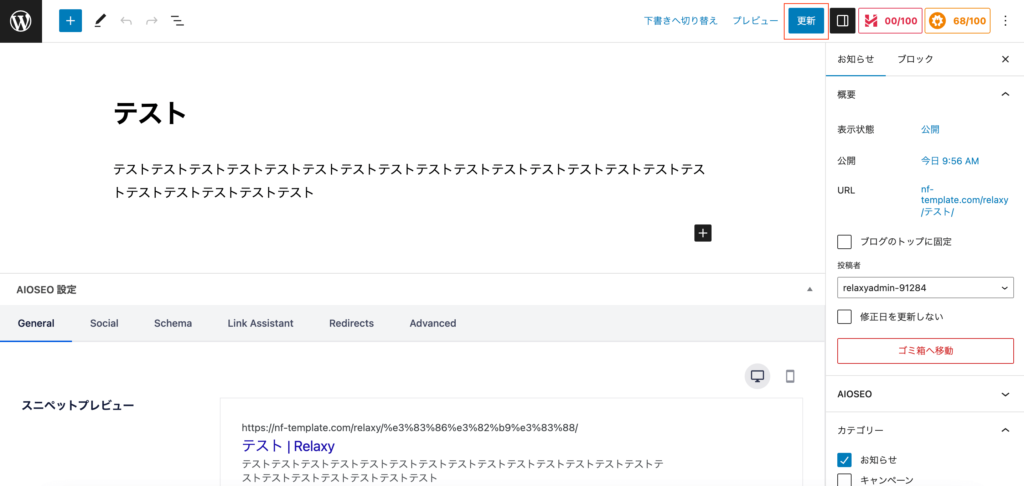Viewport: 1024px width, 486px height.
Task: Select the Link Assistant tab
Action: click(x=261, y=323)
